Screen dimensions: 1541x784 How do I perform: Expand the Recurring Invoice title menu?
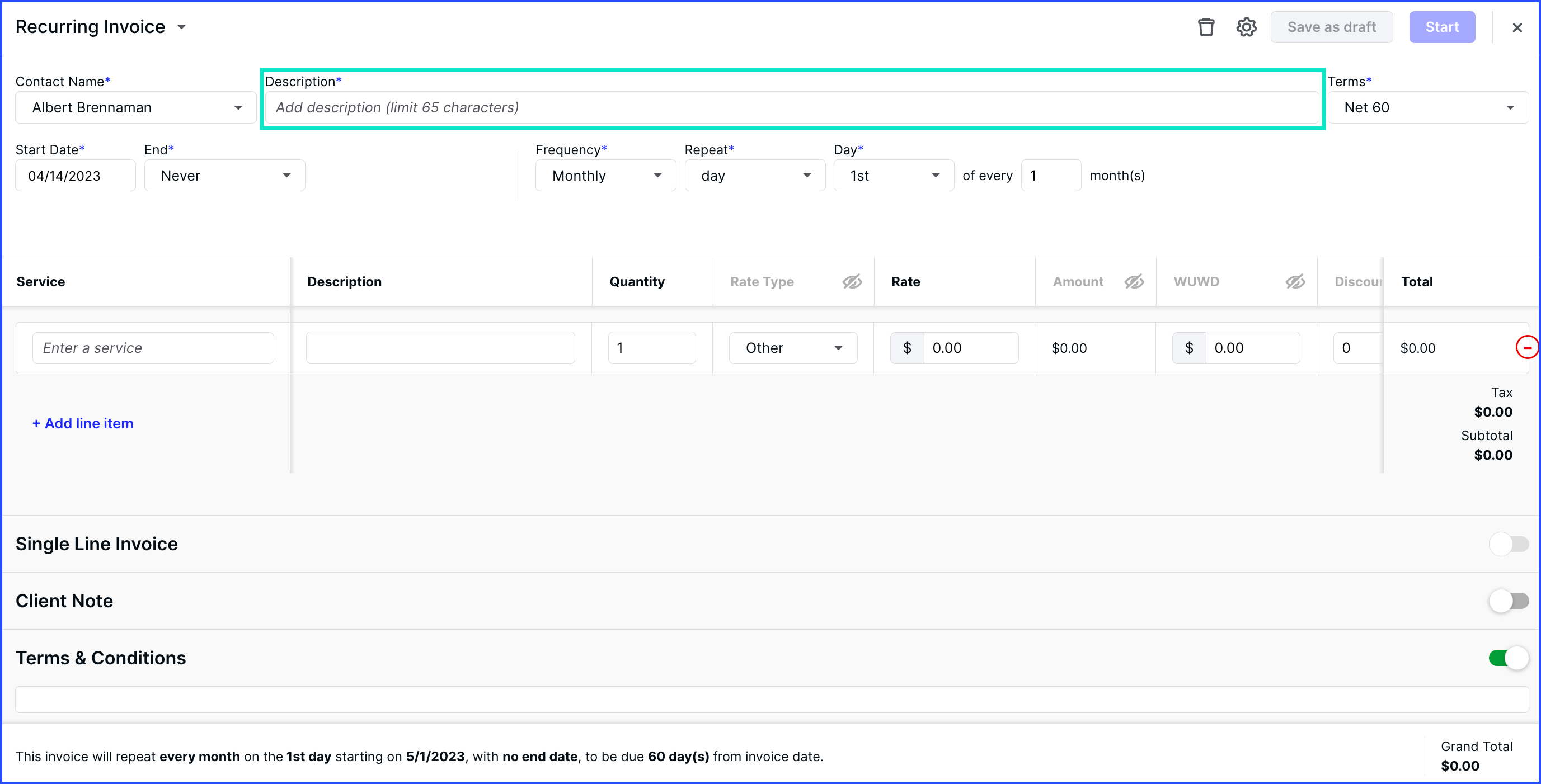[x=183, y=27]
